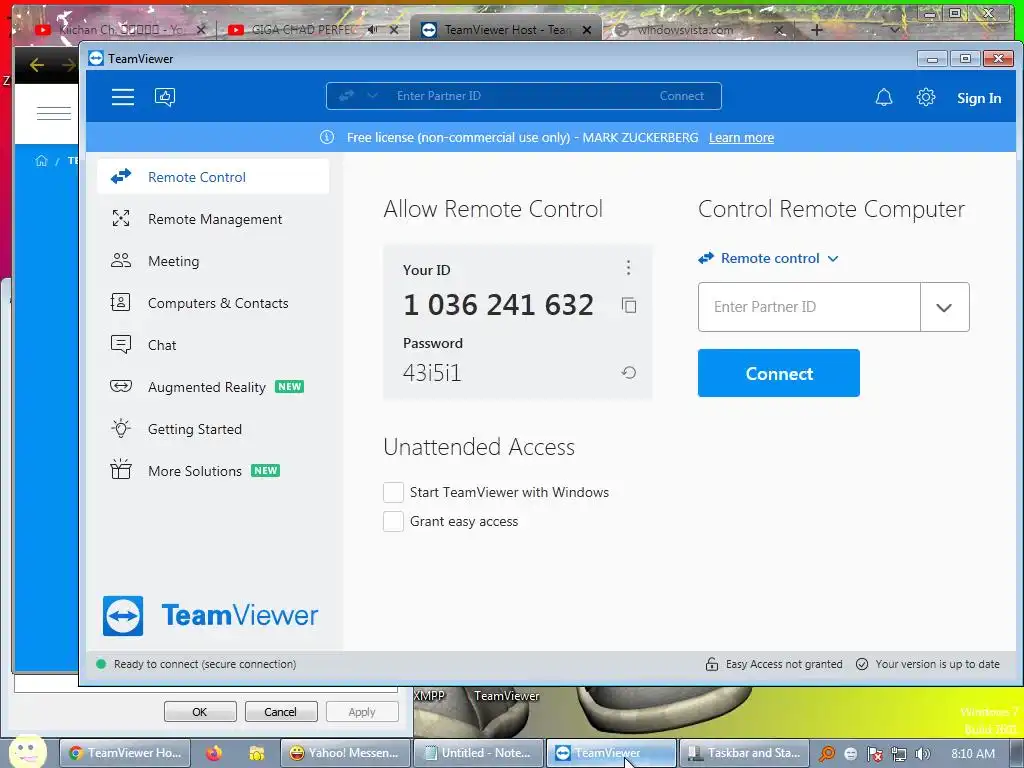Open Firefox from the taskbar
This screenshot has width=1024, height=768.
214,753
